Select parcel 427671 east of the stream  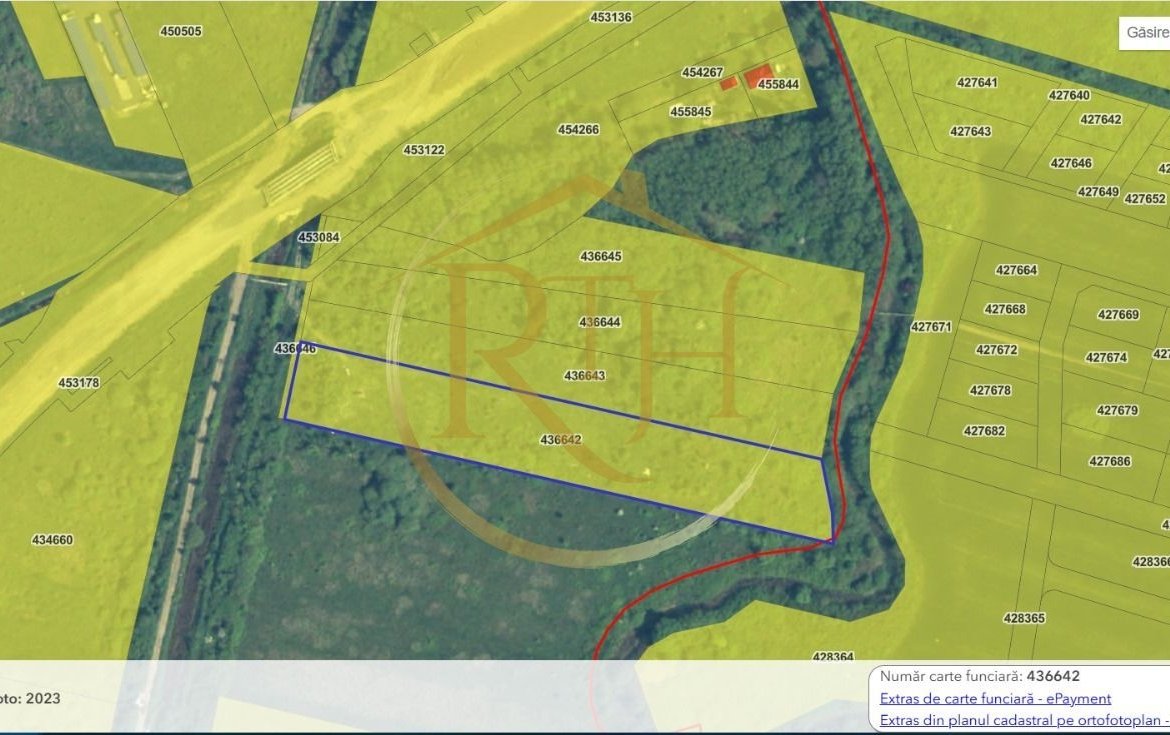click(931, 327)
